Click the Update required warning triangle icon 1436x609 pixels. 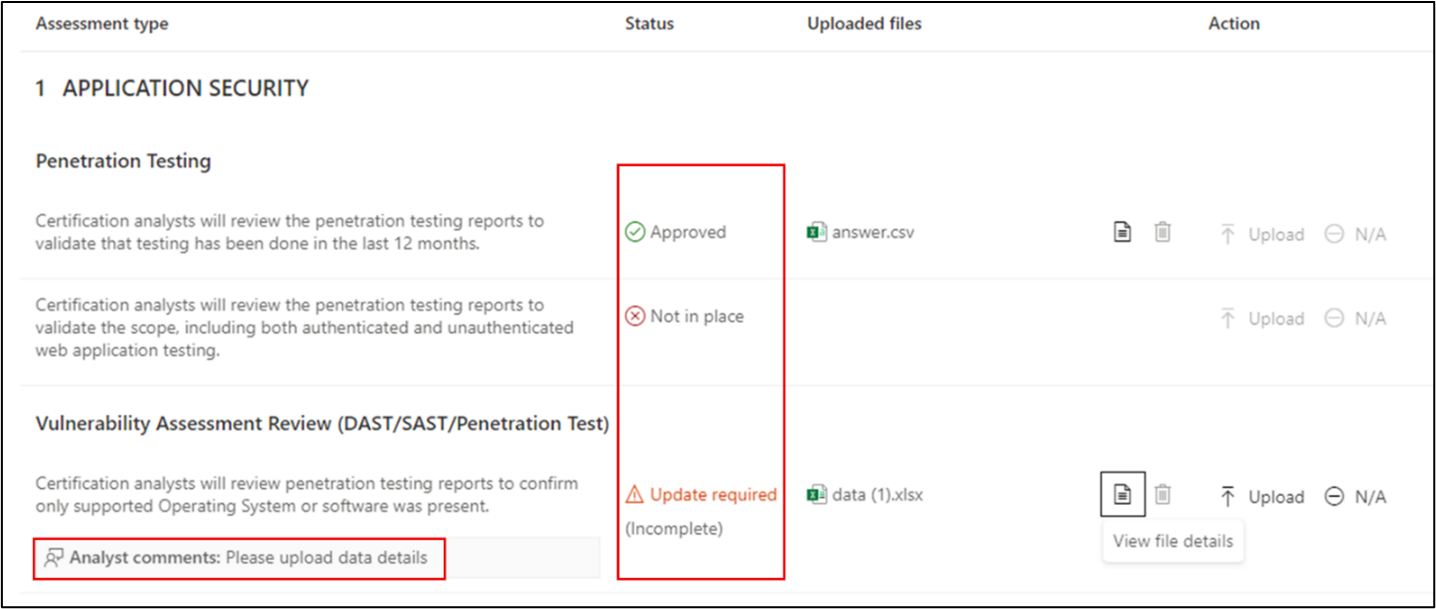click(634, 493)
